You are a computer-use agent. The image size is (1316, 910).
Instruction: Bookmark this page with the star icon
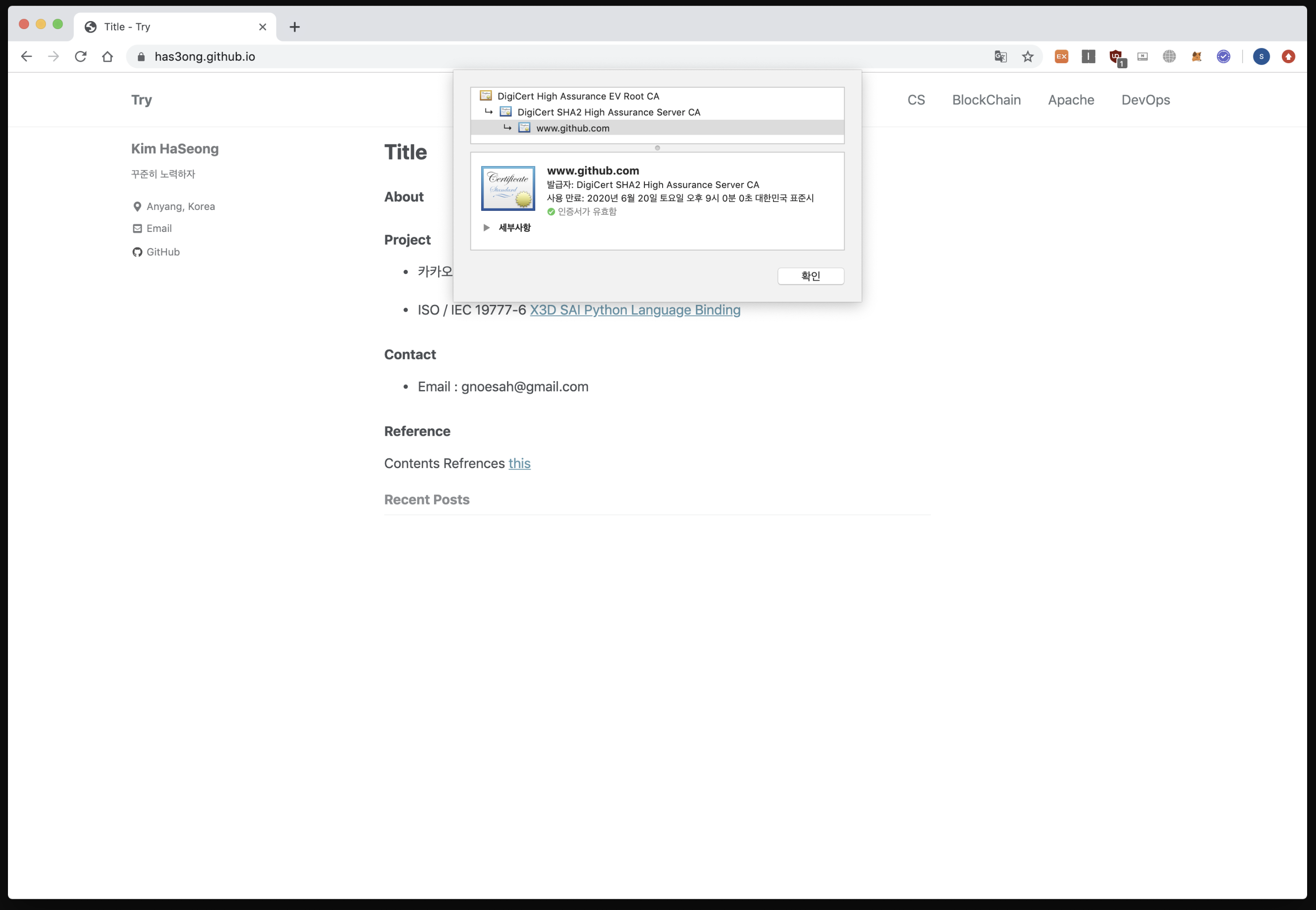tap(1027, 57)
